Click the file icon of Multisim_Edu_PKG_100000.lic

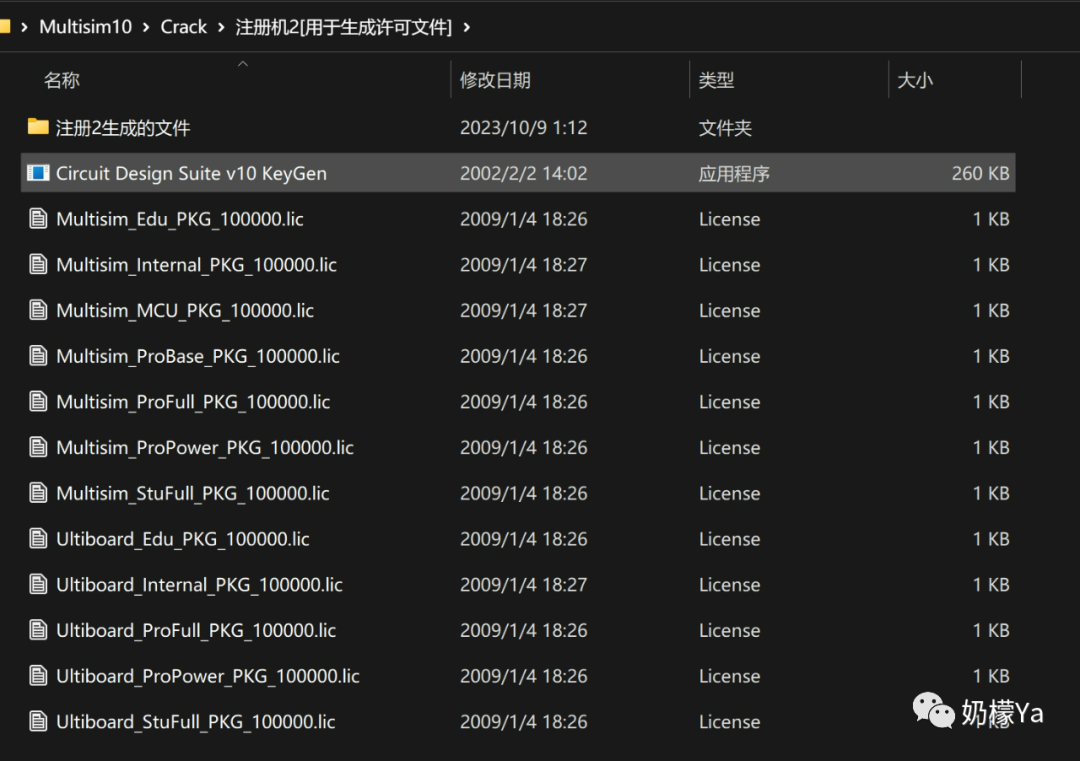click(38, 219)
